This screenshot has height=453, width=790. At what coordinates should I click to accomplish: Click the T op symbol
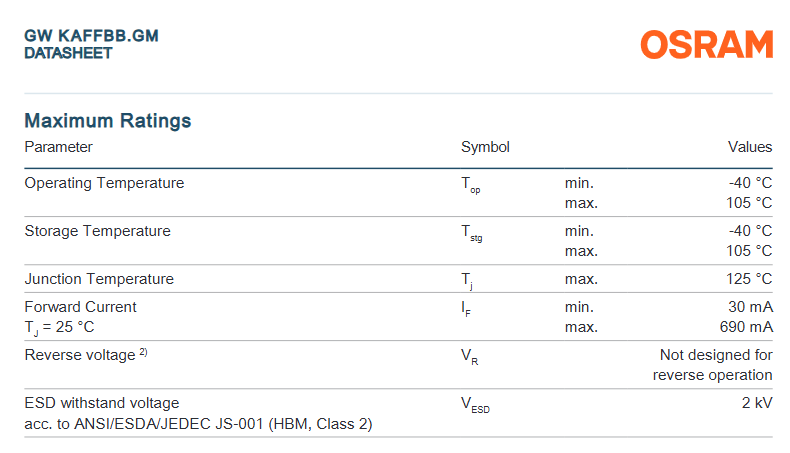[x=470, y=185]
